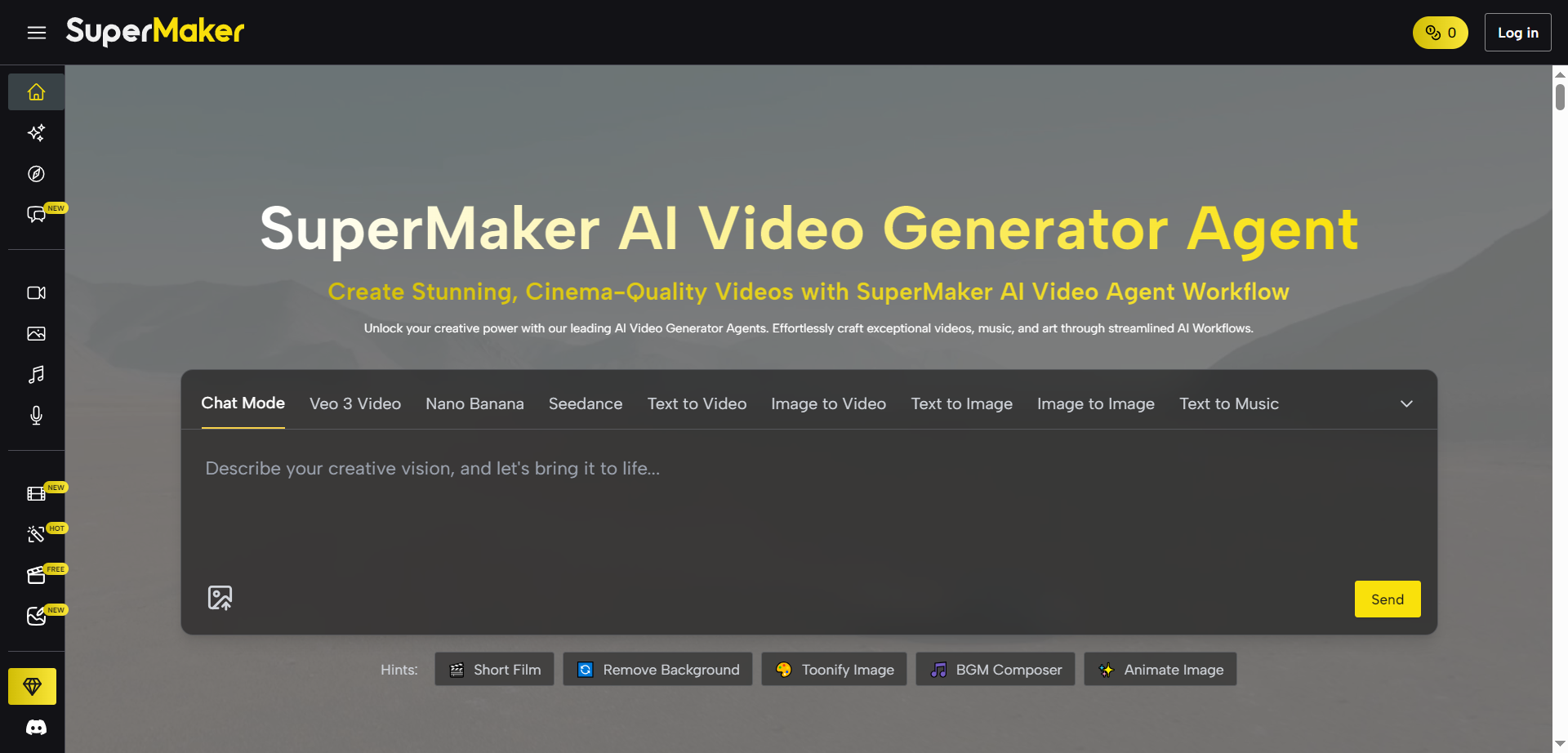The height and width of the screenshot is (753, 1568).
Task: Open the credits balance badge
Action: [1441, 33]
